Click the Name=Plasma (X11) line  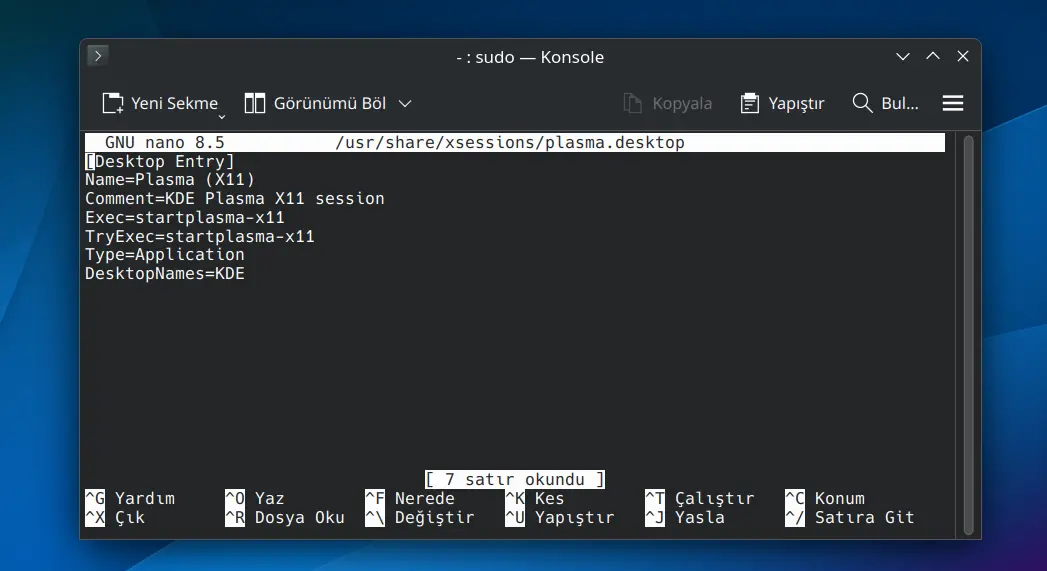coord(170,180)
